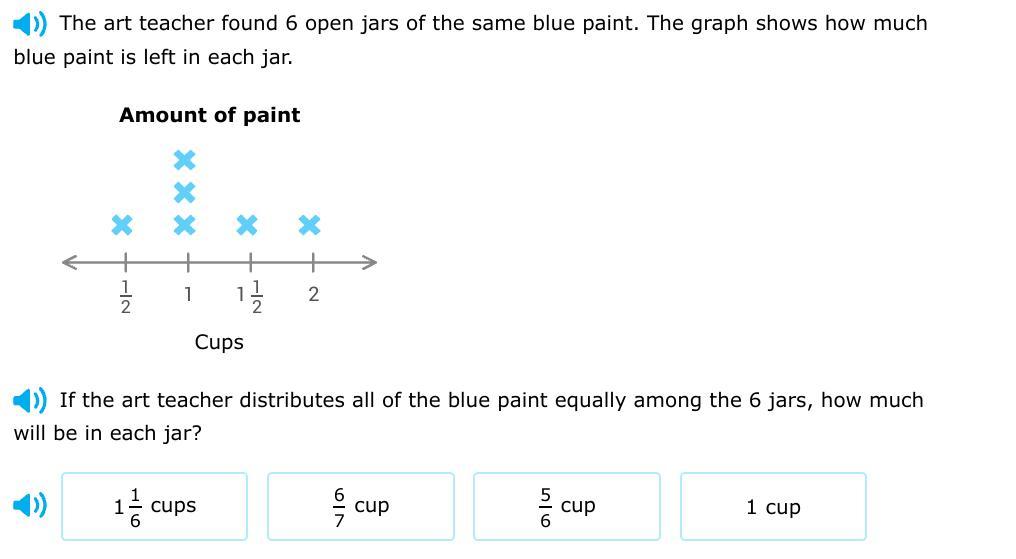Click the lowest X mark above 1

pyautogui.click(x=185, y=225)
